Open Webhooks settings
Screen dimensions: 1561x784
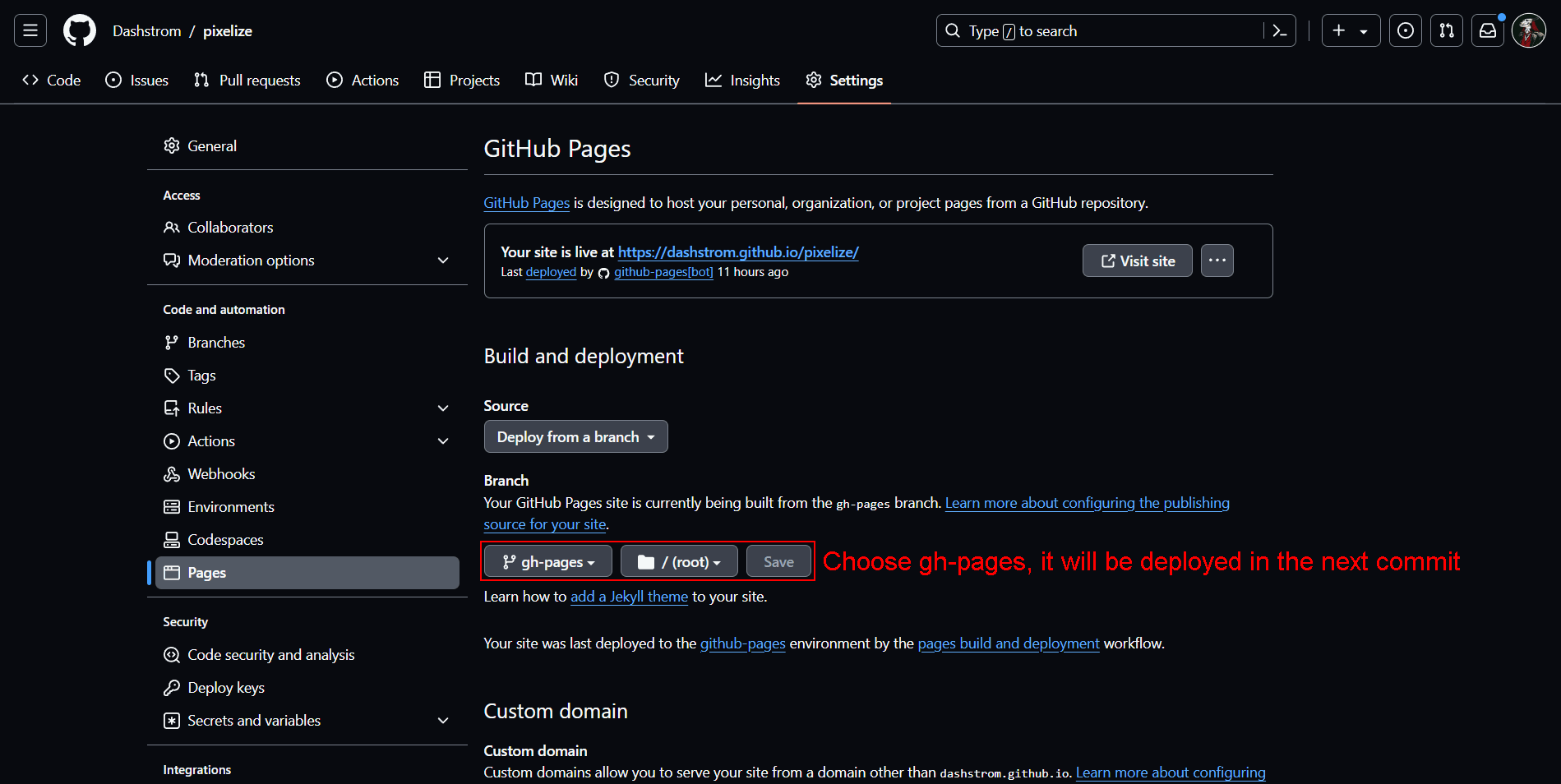coord(307,474)
